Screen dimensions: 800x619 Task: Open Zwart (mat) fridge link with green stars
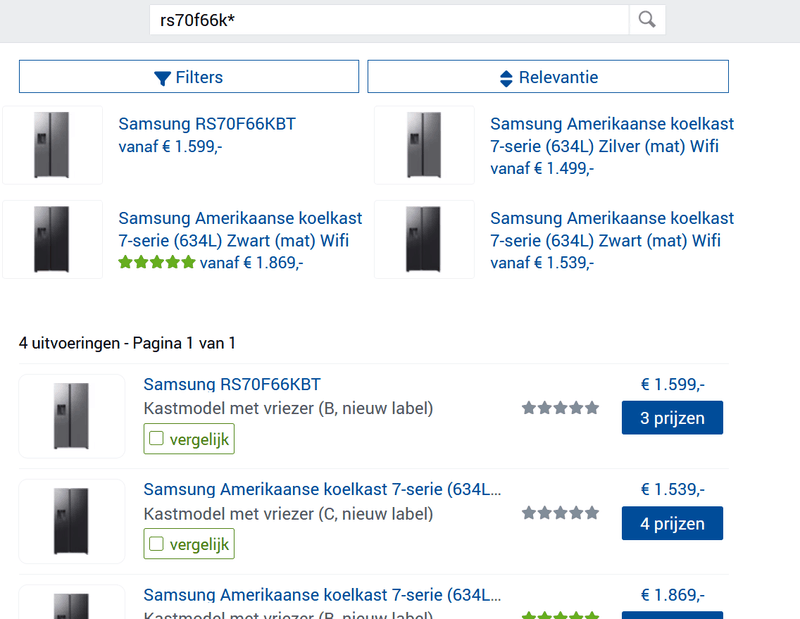pyautogui.click(x=240, y=229)
